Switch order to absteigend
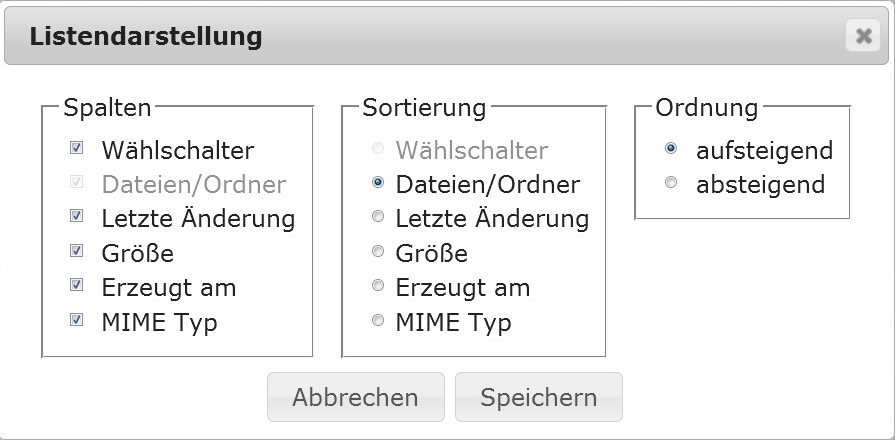This screenshot has width=895, height=440. (671, 183)
